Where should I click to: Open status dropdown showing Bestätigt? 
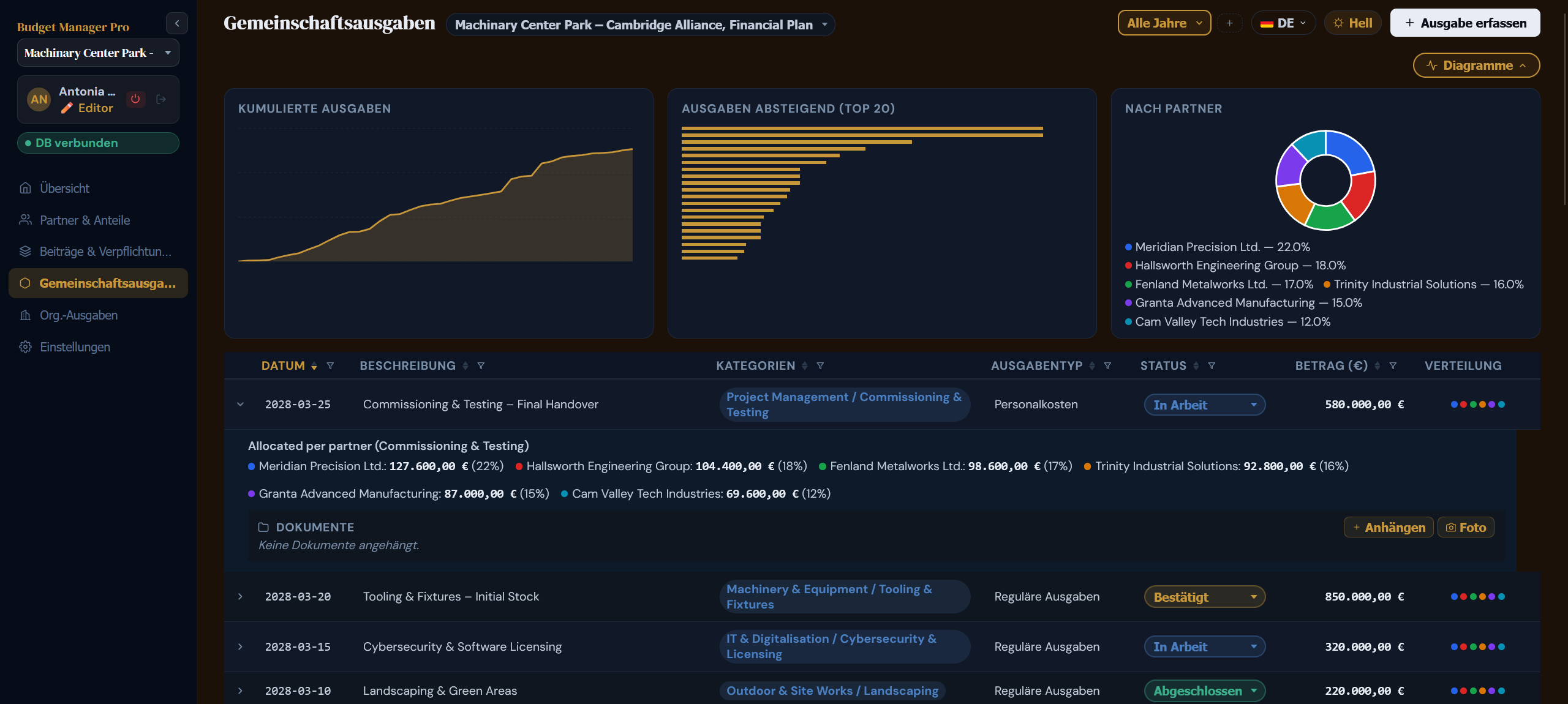click(x=1205, y=597)
